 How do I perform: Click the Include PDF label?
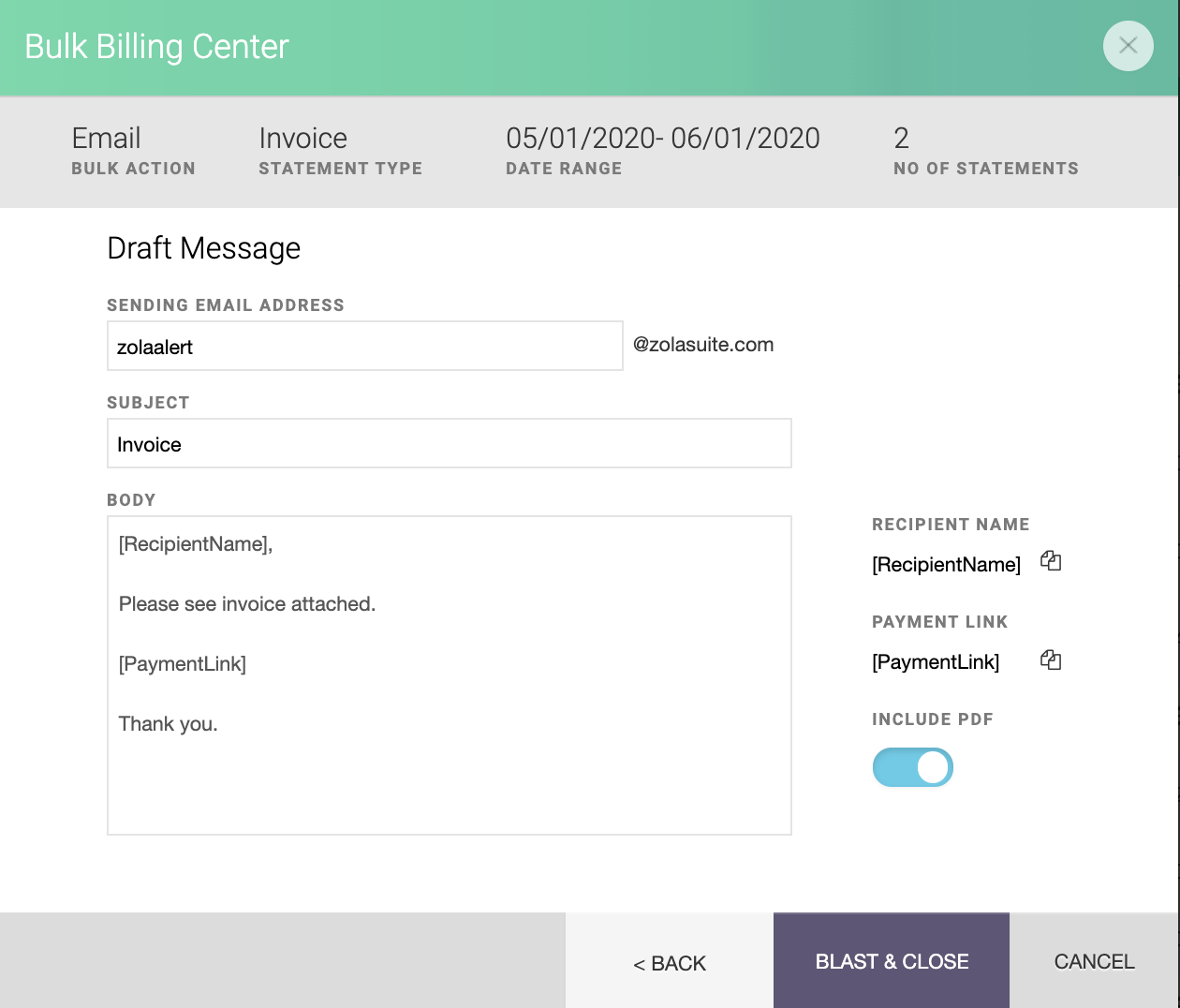point(933,719)
